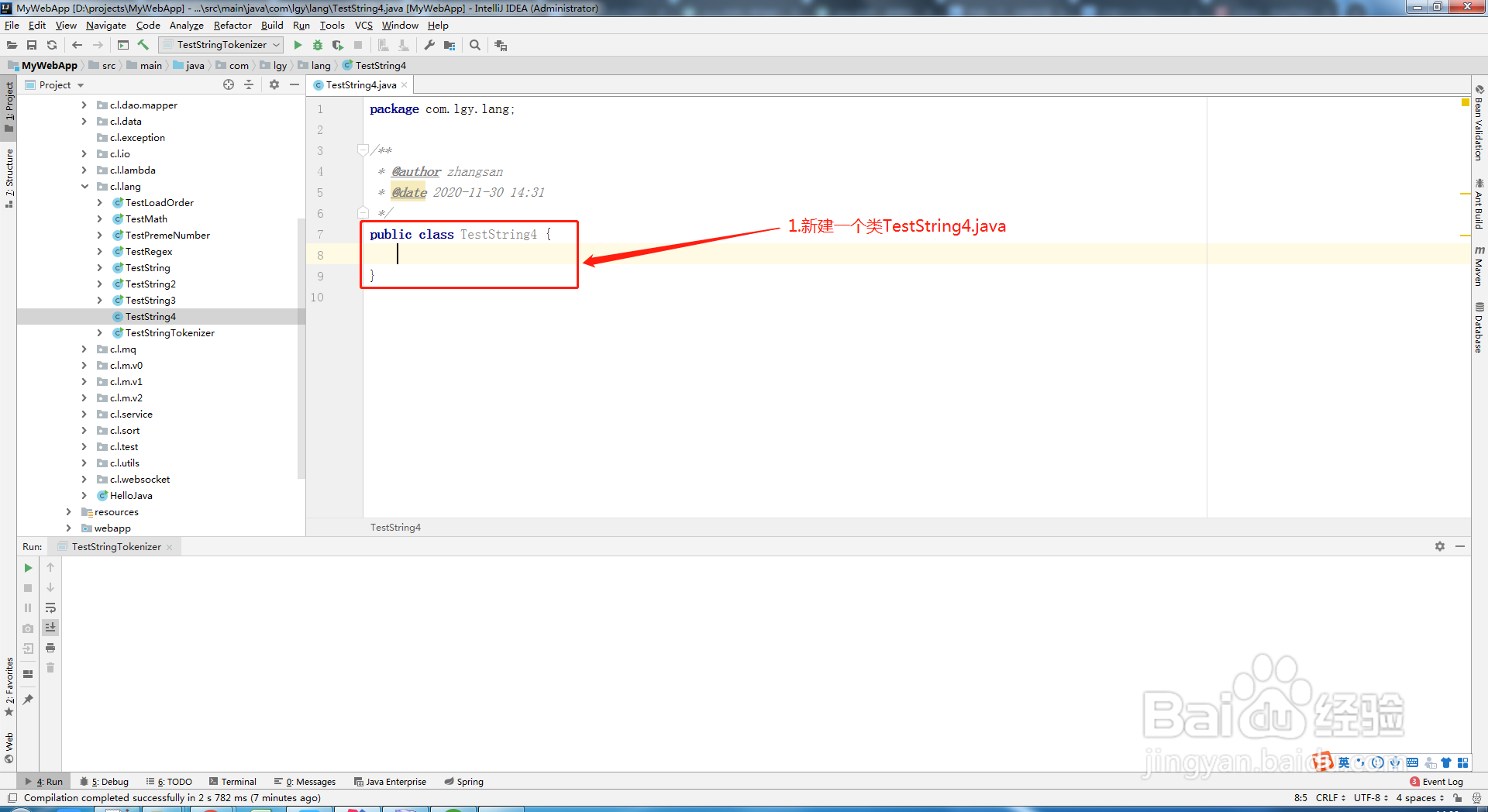This screenshot has width=1488, height=812.
Task: Expand the resources folder node
Action: [x=69, y=511]
